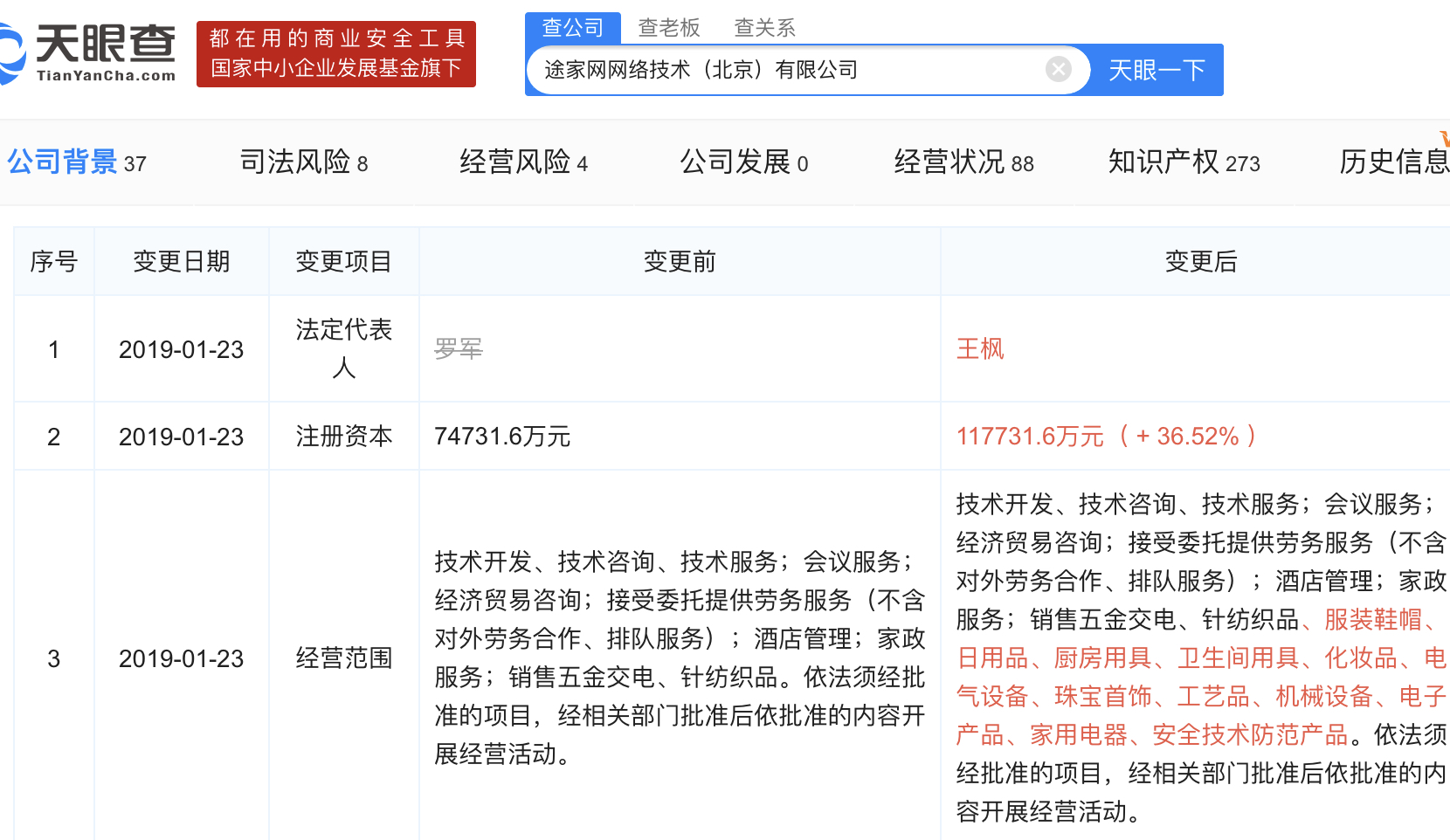Switch to the 查老板 search tab
1450x840 pixels.
(x=669, y=28)
